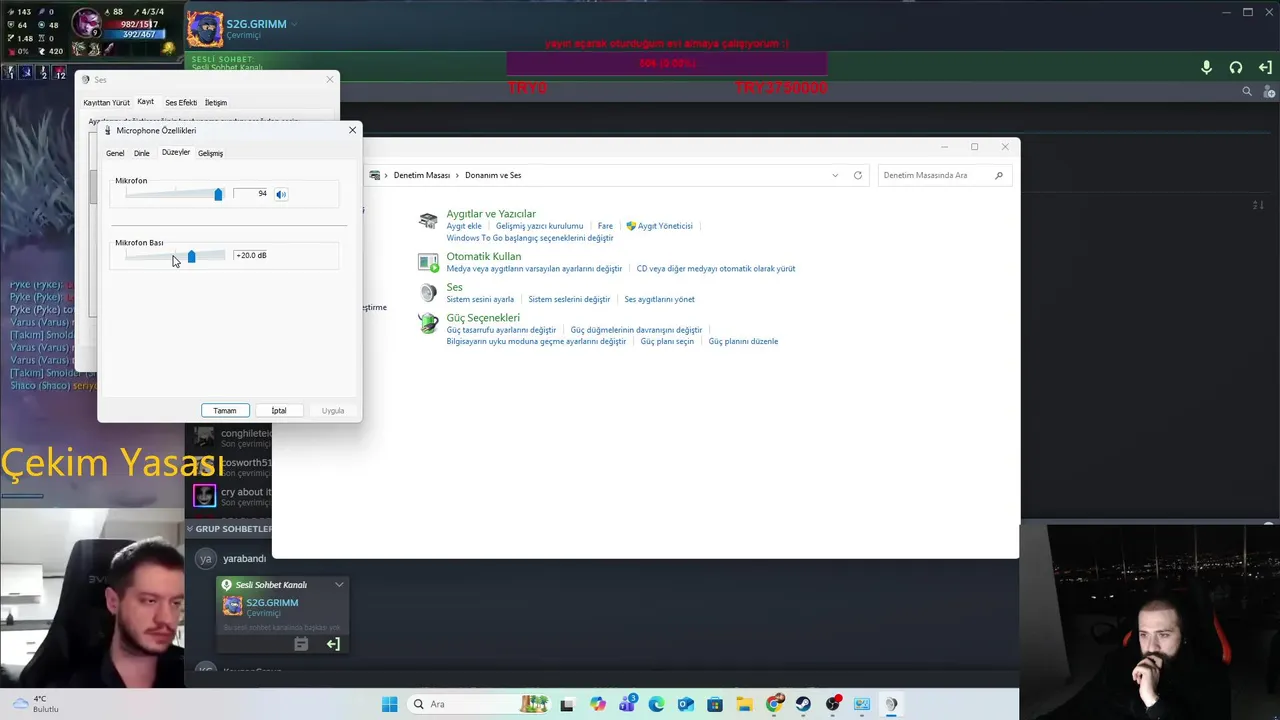Leave voice channel via top-right exit icon

coord(1265,67)
